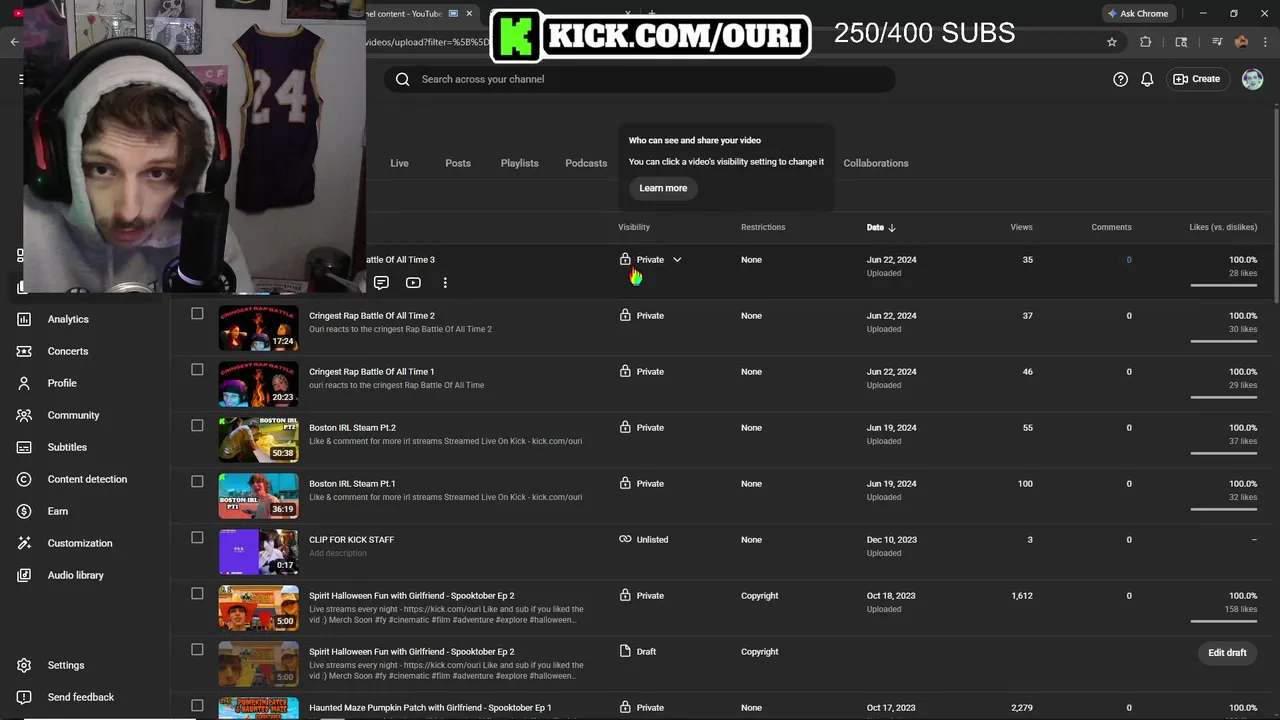This screenshot has height=720, width=1280.
Task: Change visibility of Boston IRL Steam Pt.2
Action: (641, 428)
